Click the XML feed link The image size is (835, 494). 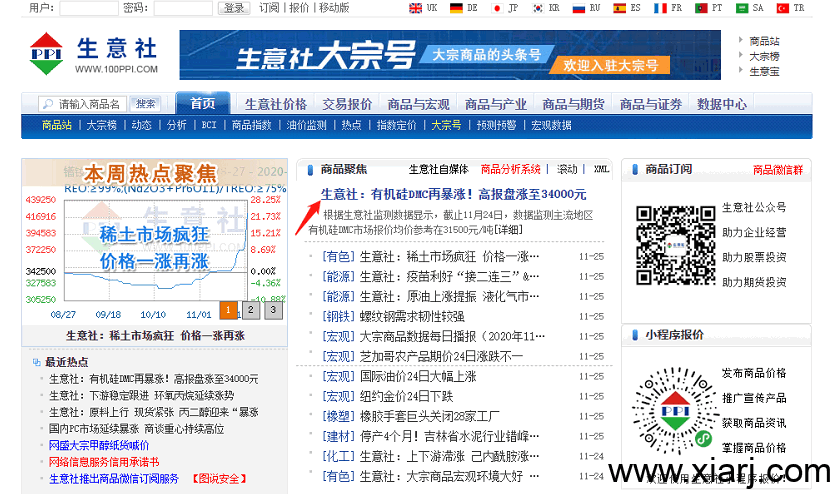pyautogui.click(x=601, y=169)
